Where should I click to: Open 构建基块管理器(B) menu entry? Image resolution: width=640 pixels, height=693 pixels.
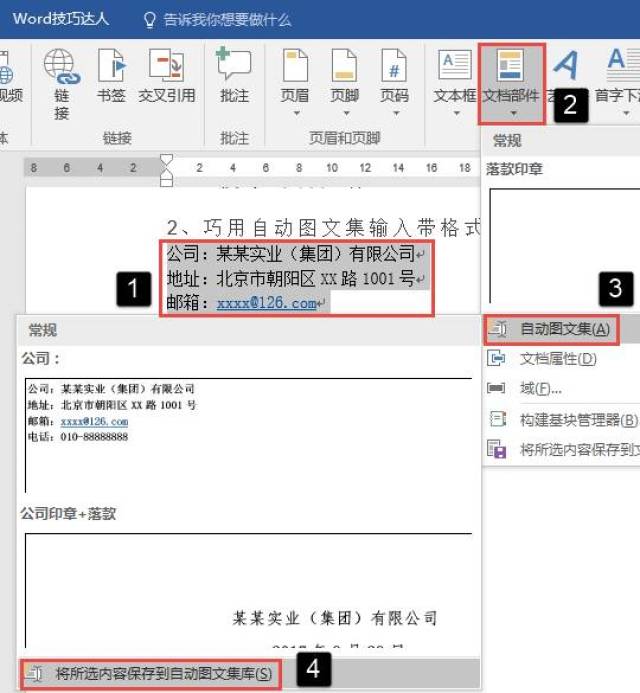pyautogui.click(x=562, y=419)
